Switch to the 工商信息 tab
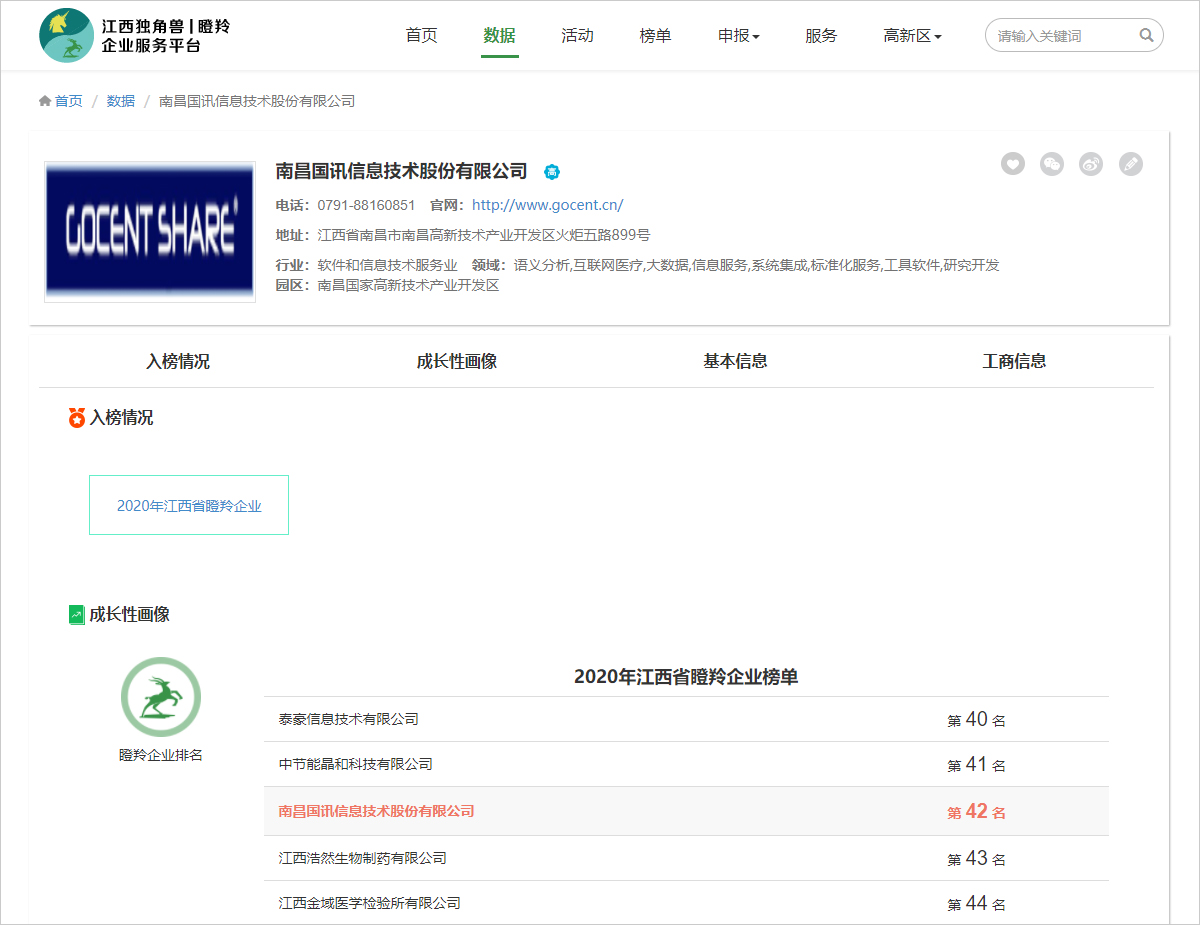 pos(1014,362)
